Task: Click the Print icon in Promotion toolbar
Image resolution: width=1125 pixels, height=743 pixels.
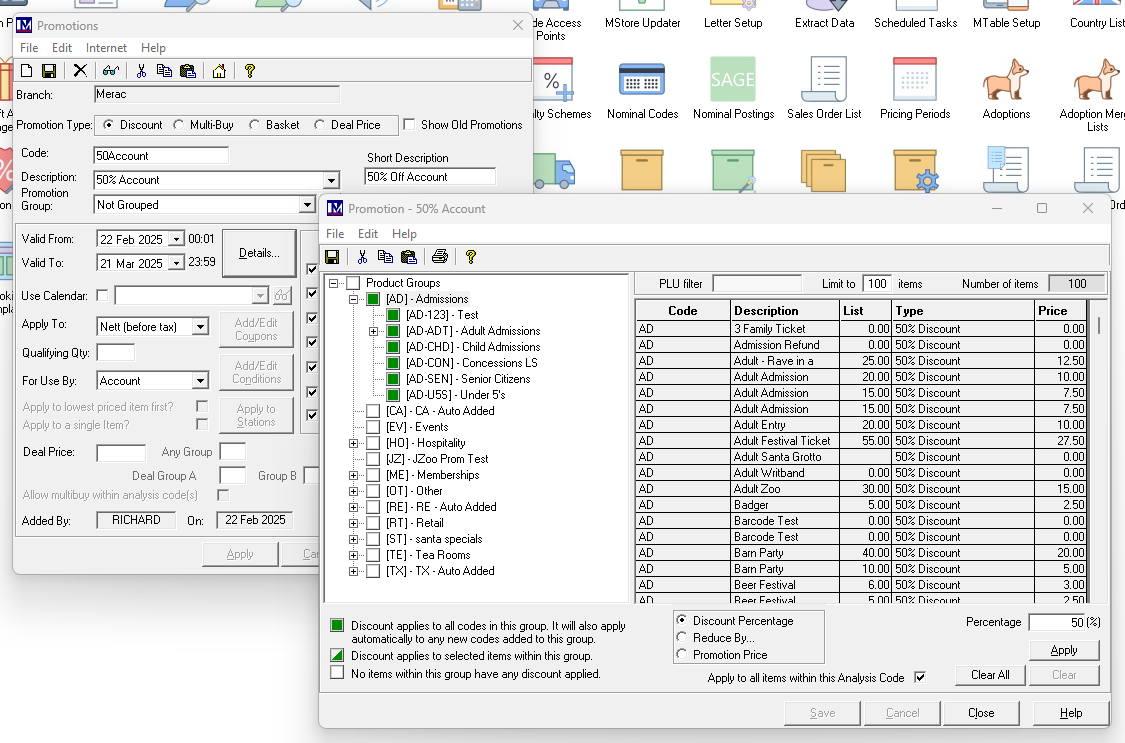Action: [439, 257]
